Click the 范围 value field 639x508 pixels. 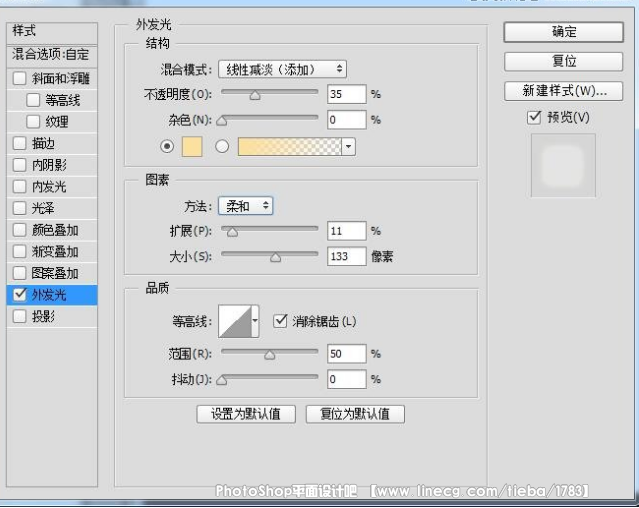346,354
